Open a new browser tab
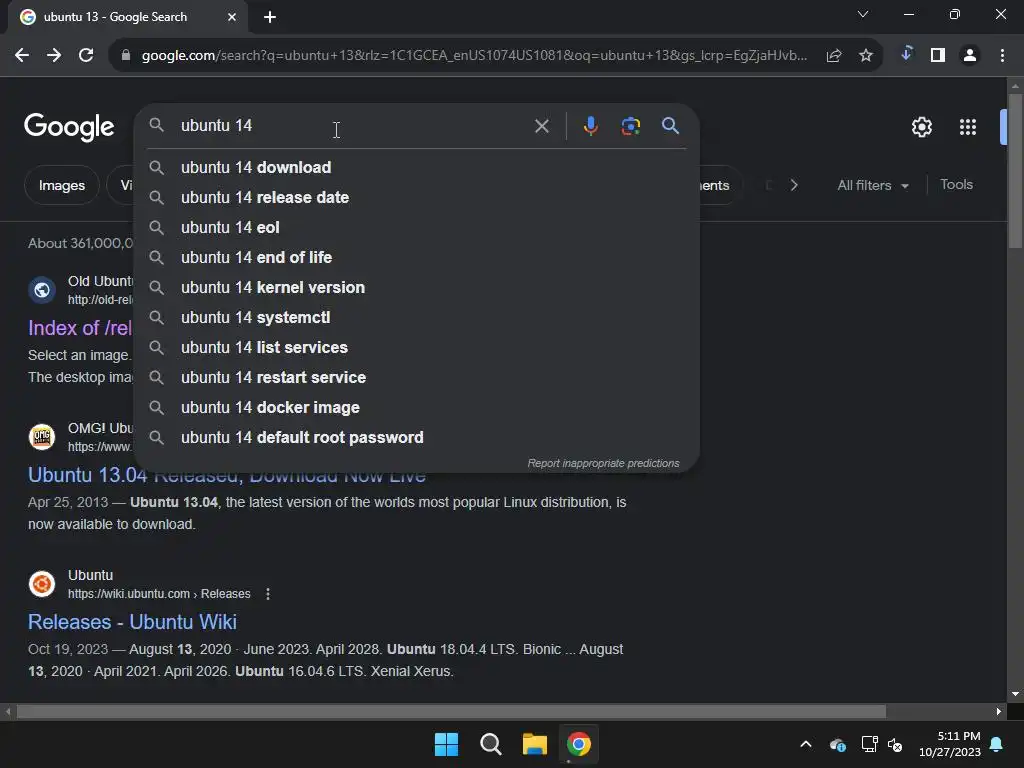This screenshot has height=768, width=1024. click(270, 17)
